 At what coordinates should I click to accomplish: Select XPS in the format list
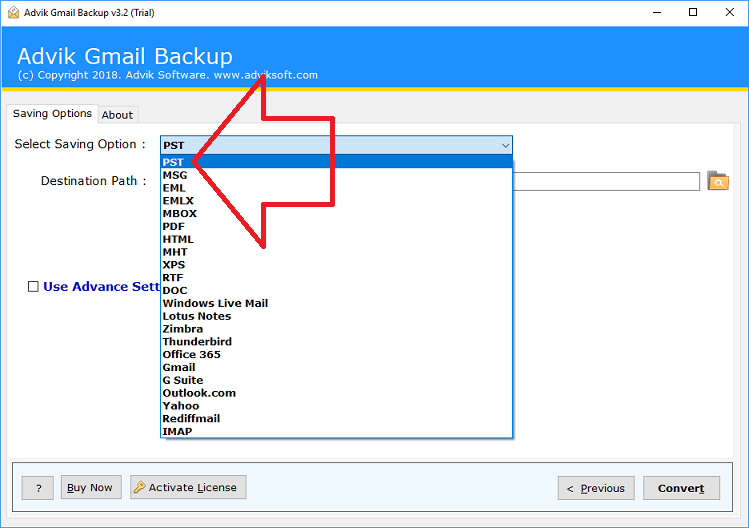point(336,265)
